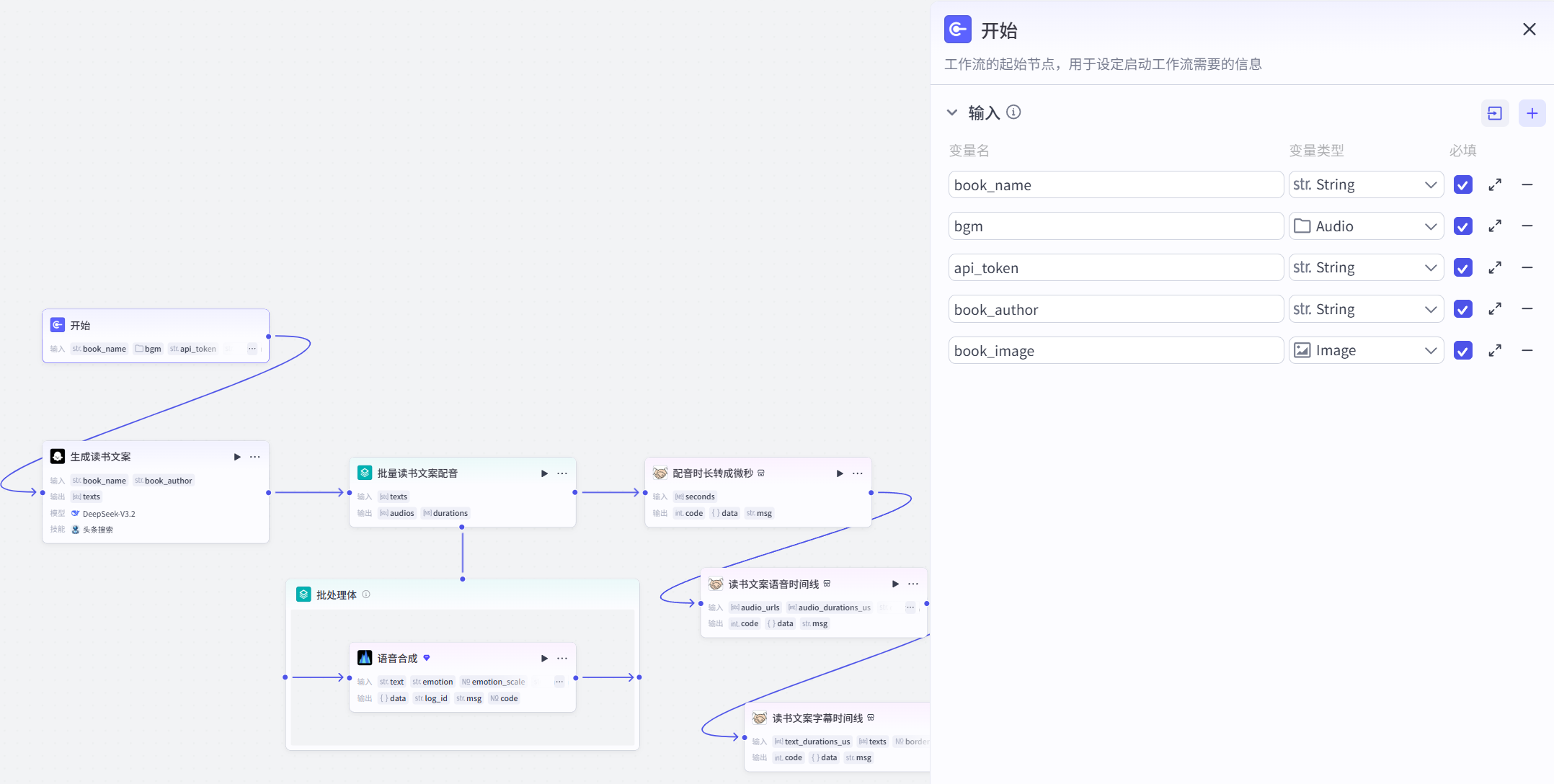Expand the book_name variable details
This screenshot has height=784, width=1554.
coord(1496,185)
